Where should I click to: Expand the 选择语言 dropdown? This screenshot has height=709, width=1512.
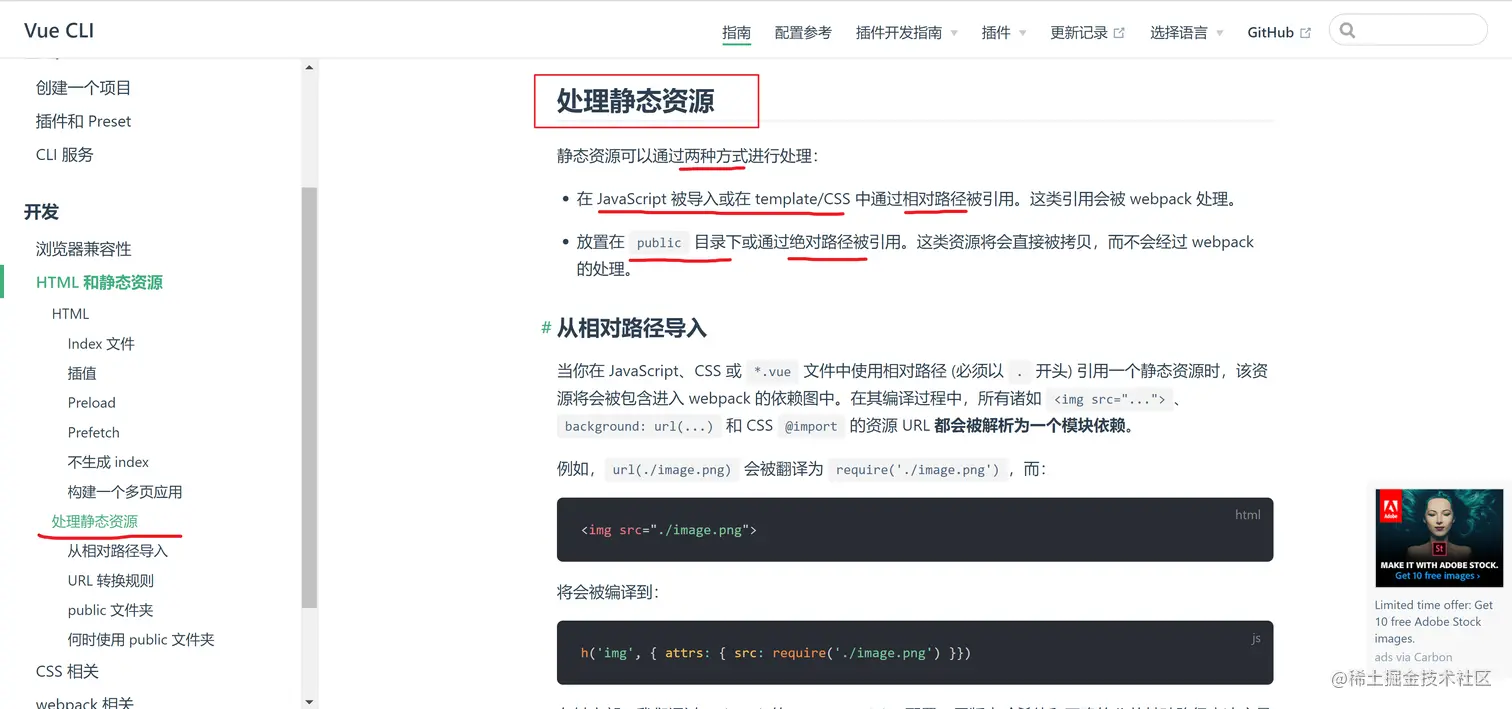pos(1186,33)
